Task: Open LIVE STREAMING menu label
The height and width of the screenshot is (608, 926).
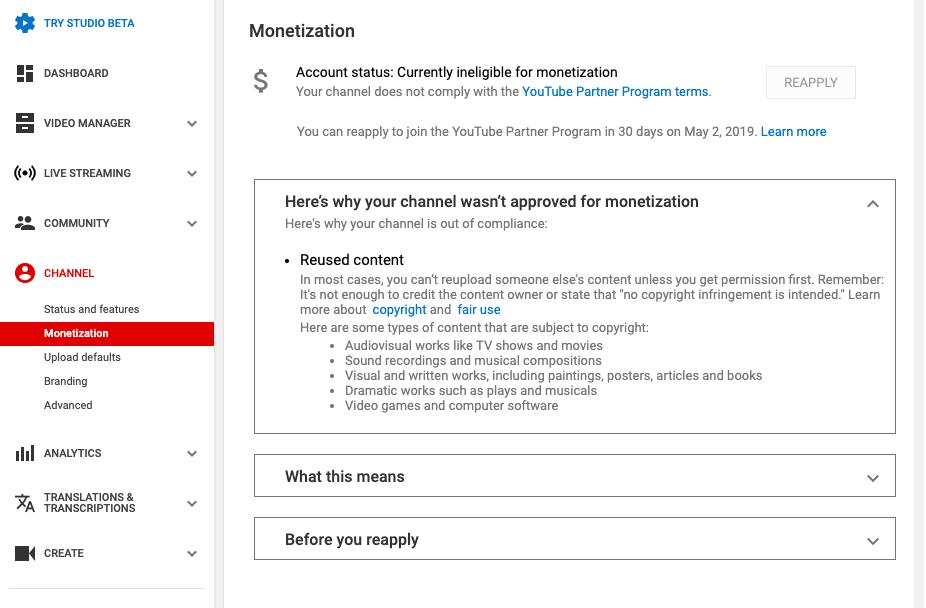Action: pos(87,173)
